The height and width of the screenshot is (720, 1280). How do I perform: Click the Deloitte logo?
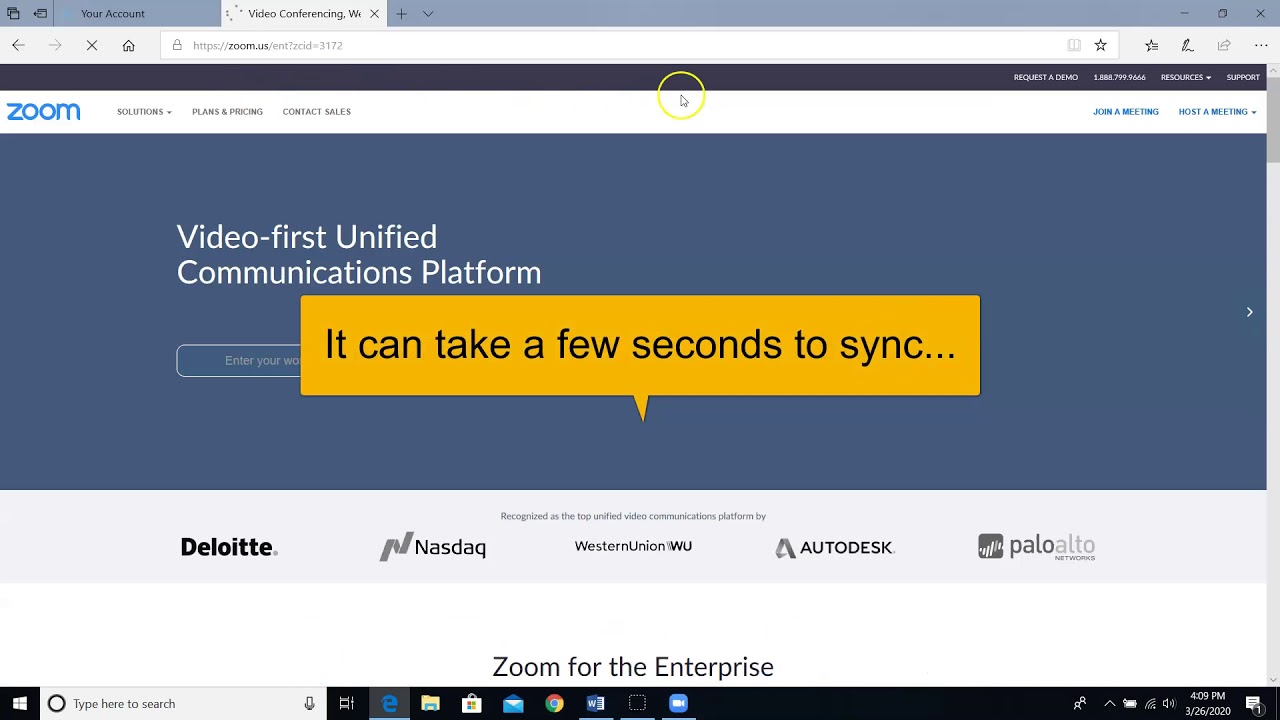pos(229,547)
